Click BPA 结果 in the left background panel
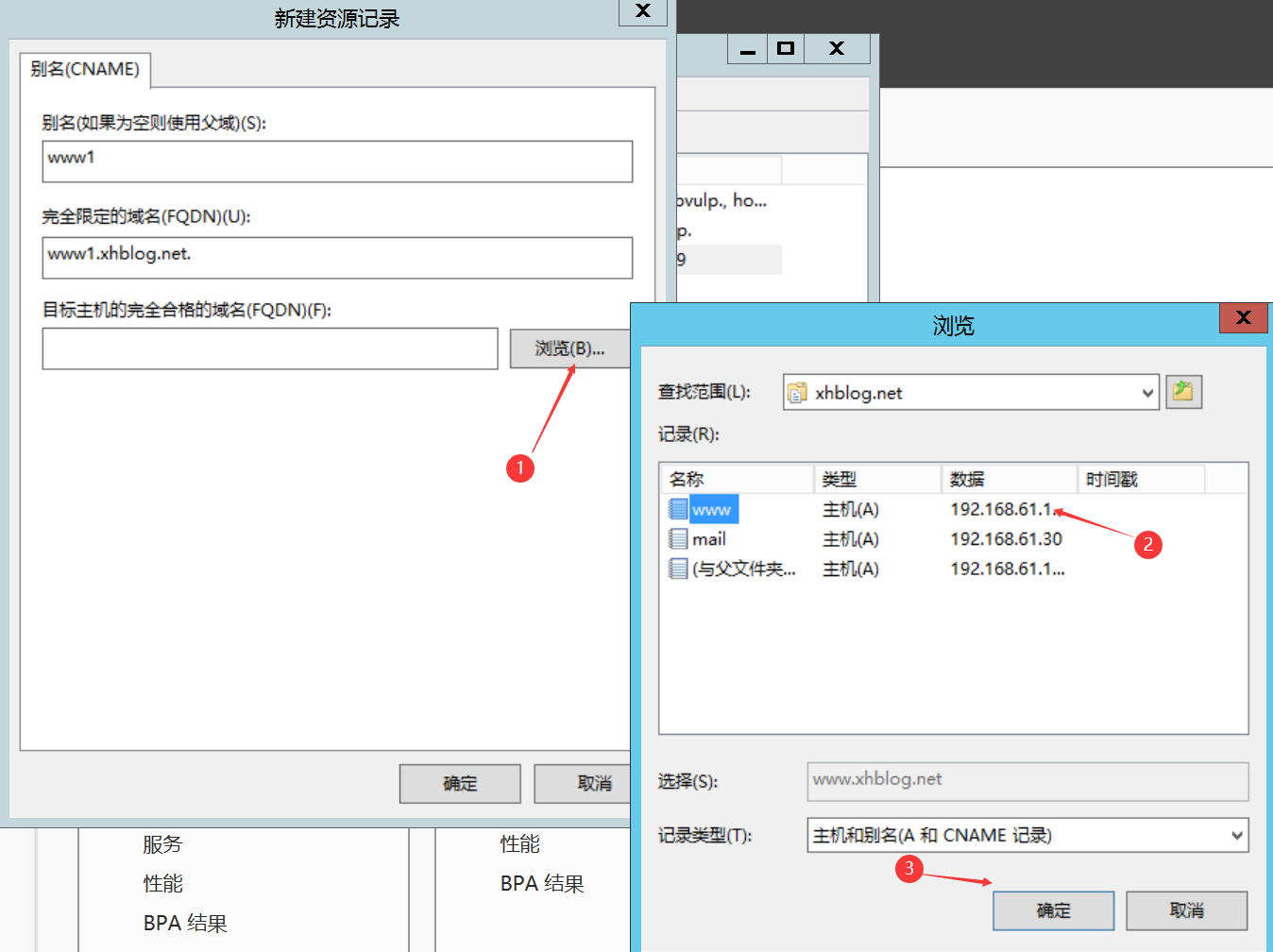Screen dimensions: 1273x952 [185, 924]
